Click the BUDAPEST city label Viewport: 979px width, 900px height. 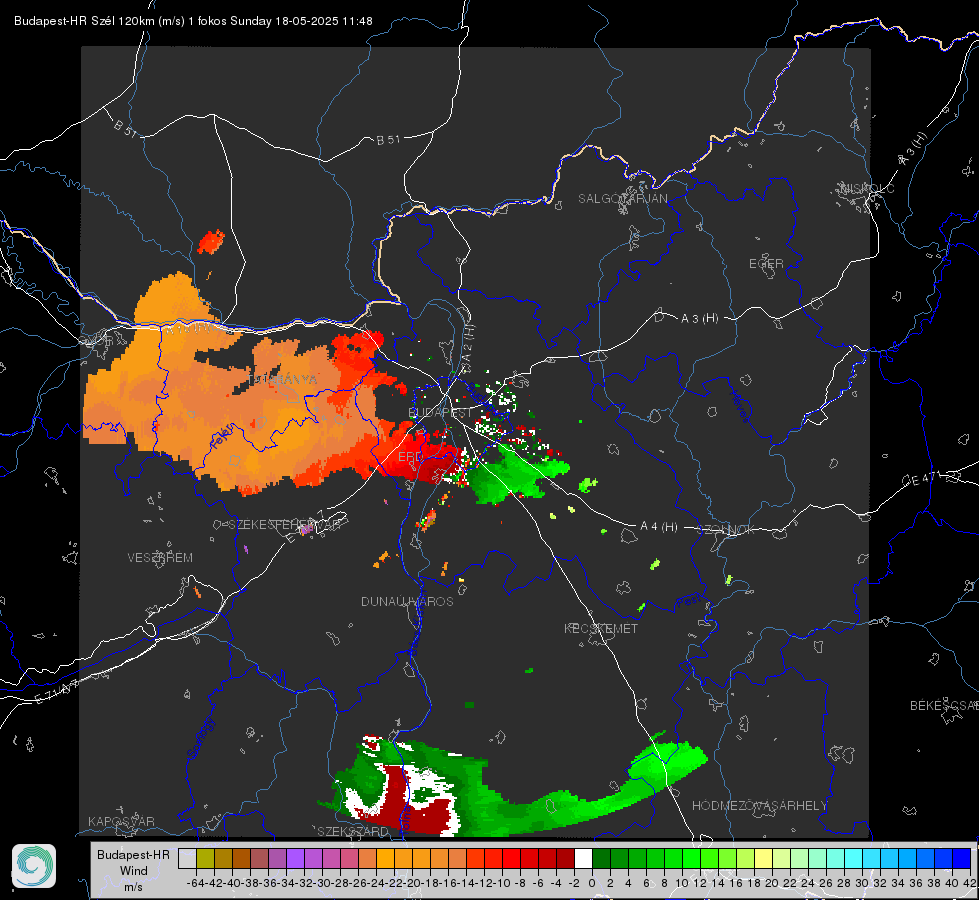point(440,413)
